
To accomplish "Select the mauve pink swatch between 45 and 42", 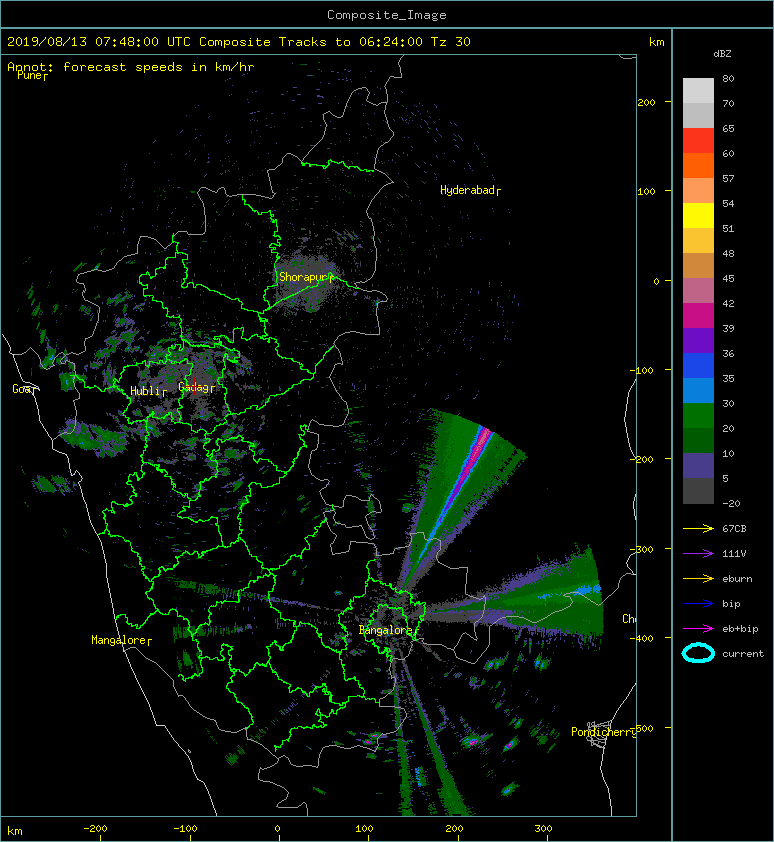I will coord(698,291).
